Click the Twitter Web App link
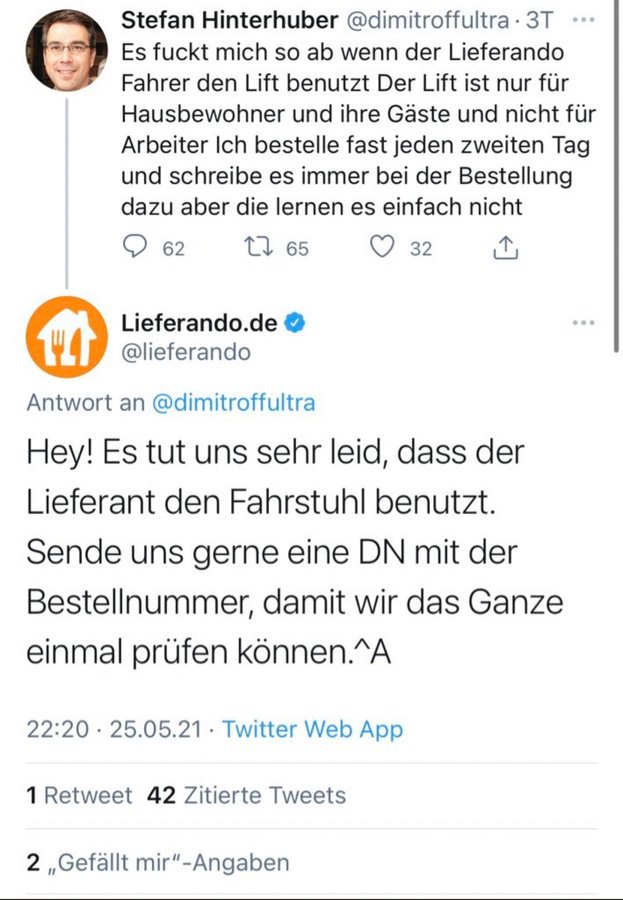Viewport: 623px width, 900px height. tap(312, 729)
